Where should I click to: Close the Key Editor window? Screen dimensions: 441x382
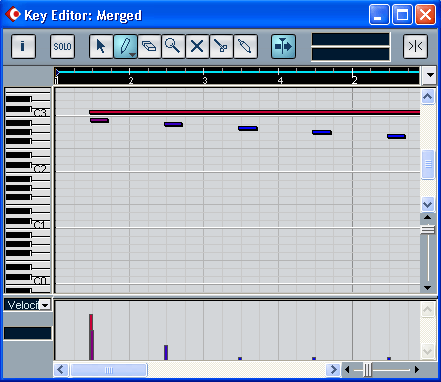425,15
